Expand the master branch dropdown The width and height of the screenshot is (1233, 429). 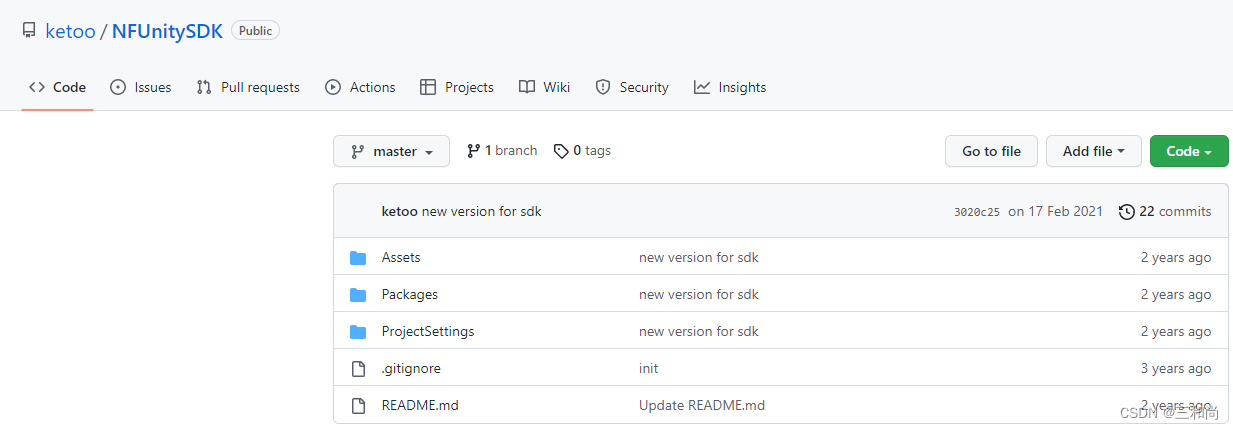pyautogui.click(x=391, y=151)
